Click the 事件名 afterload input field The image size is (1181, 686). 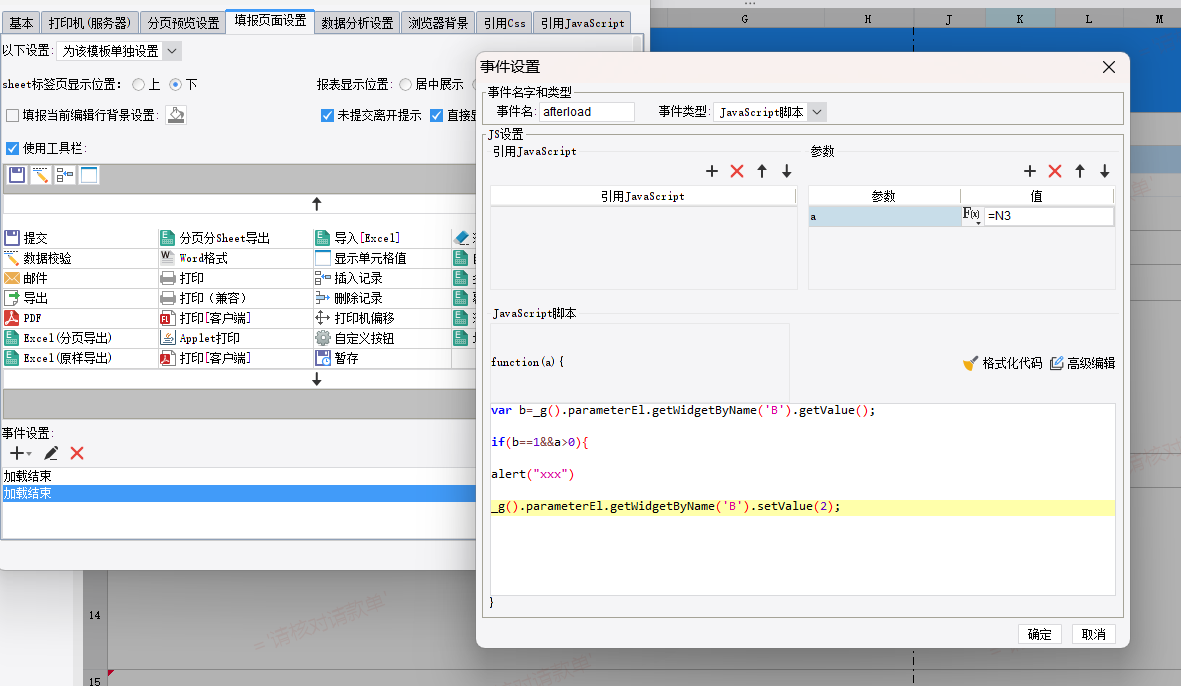click(x=587, y=112)
